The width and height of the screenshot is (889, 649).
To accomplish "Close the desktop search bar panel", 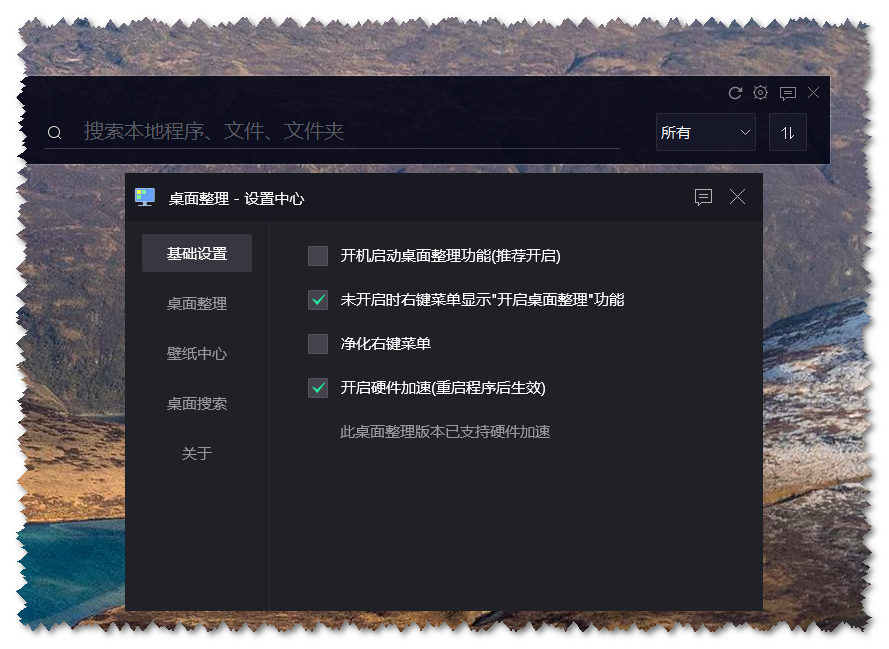I will (814, 93).
